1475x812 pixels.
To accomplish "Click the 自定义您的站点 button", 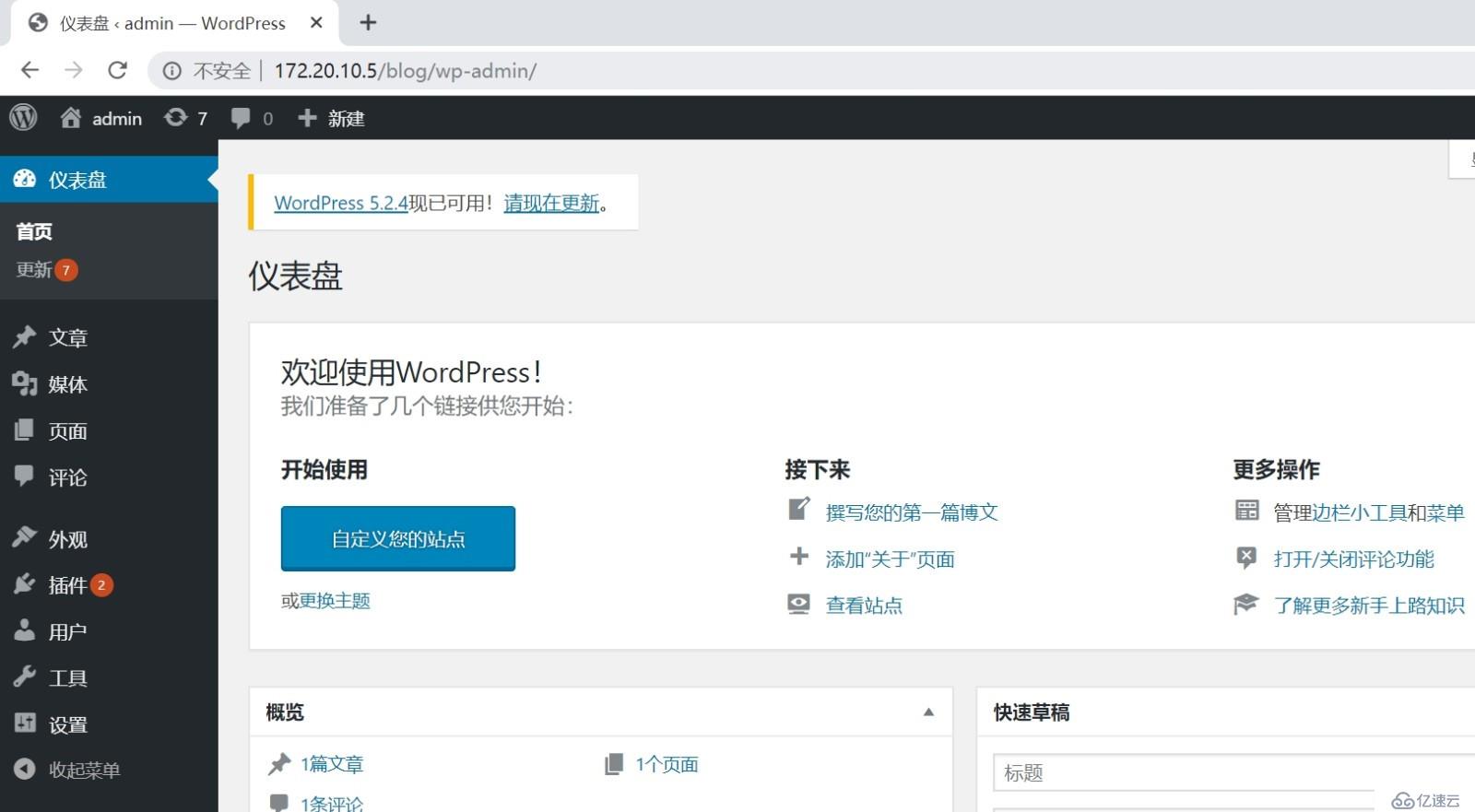I will (398, 538).
